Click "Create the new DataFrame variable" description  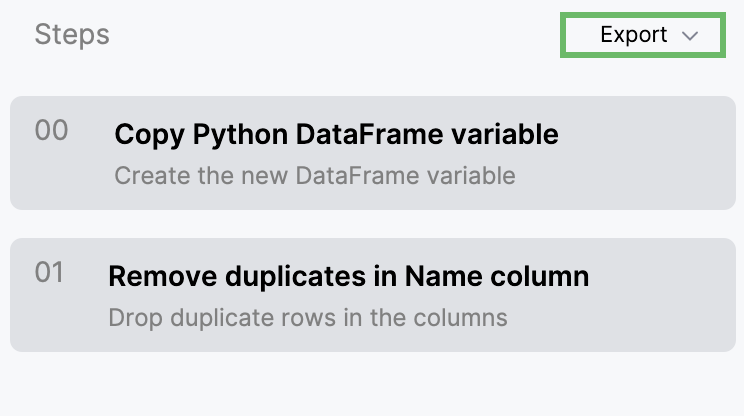(314, 176)
